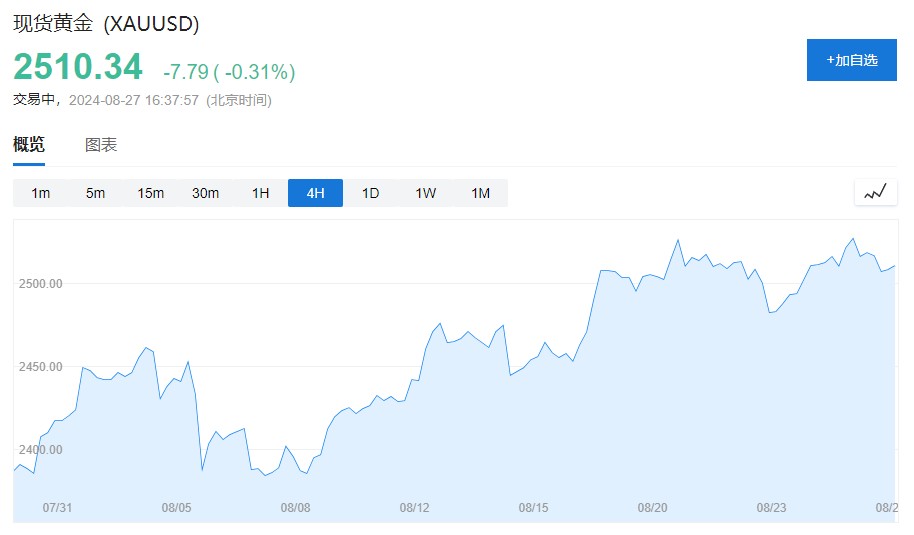
Task: Click the 2500.00 price axis label
Action: (41, 284)
